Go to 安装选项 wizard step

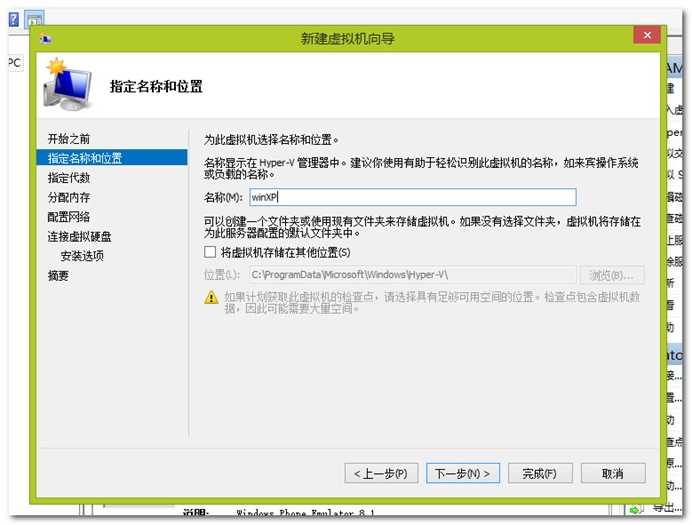click(82, 256)
